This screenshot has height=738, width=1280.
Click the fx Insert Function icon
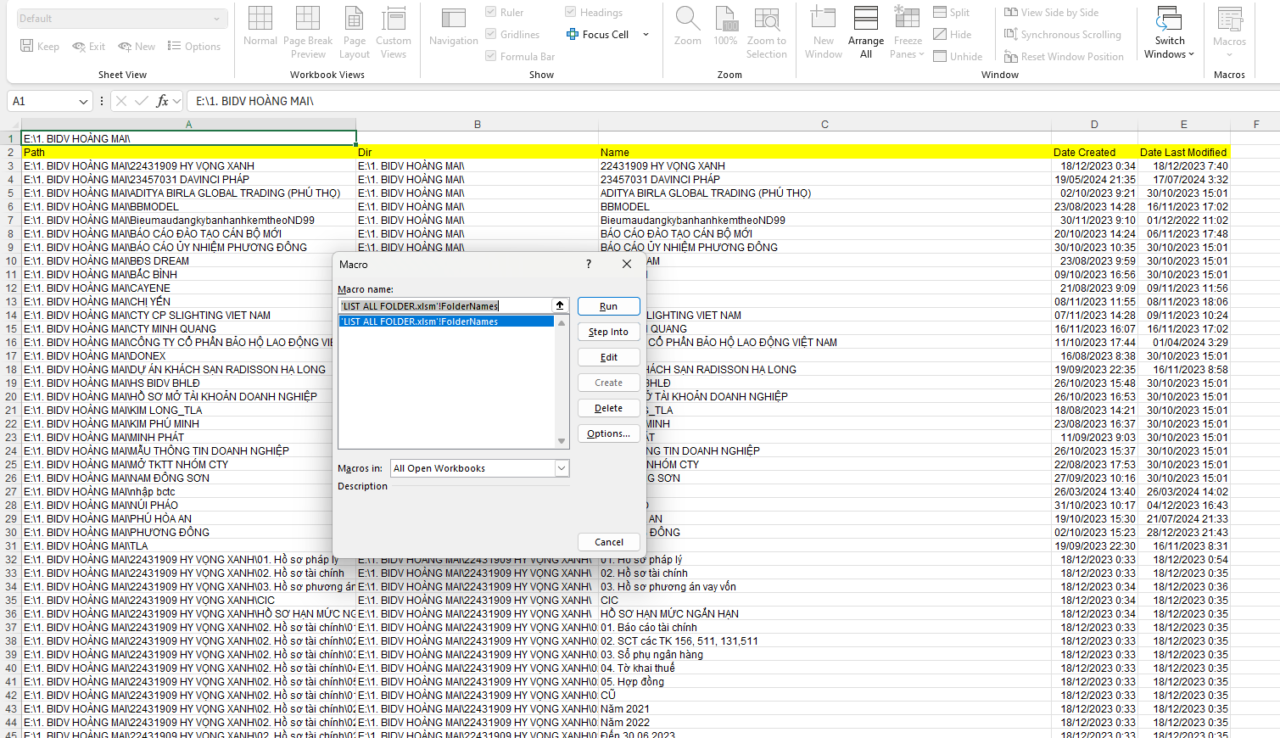click(x=163, y=101)
